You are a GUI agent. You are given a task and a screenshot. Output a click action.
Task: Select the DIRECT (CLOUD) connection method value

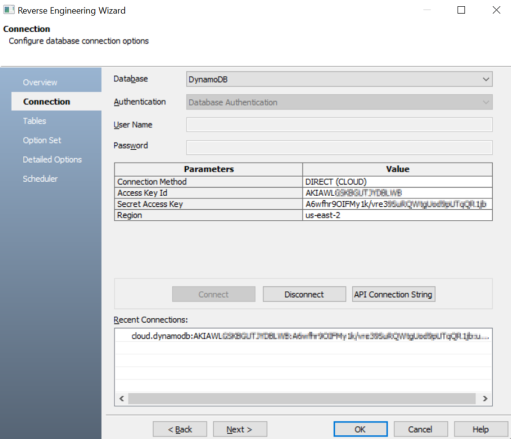click(x=397, y=182)
